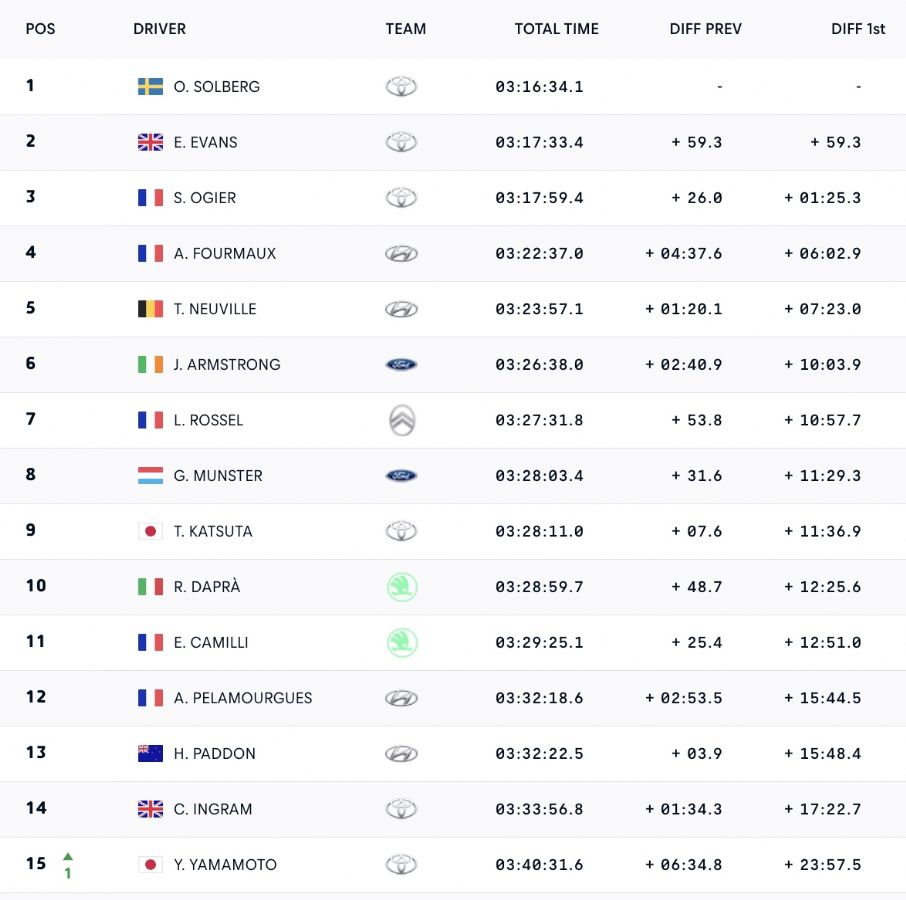Click the Ford logo next to J. Armstrong

click(401, 365)
